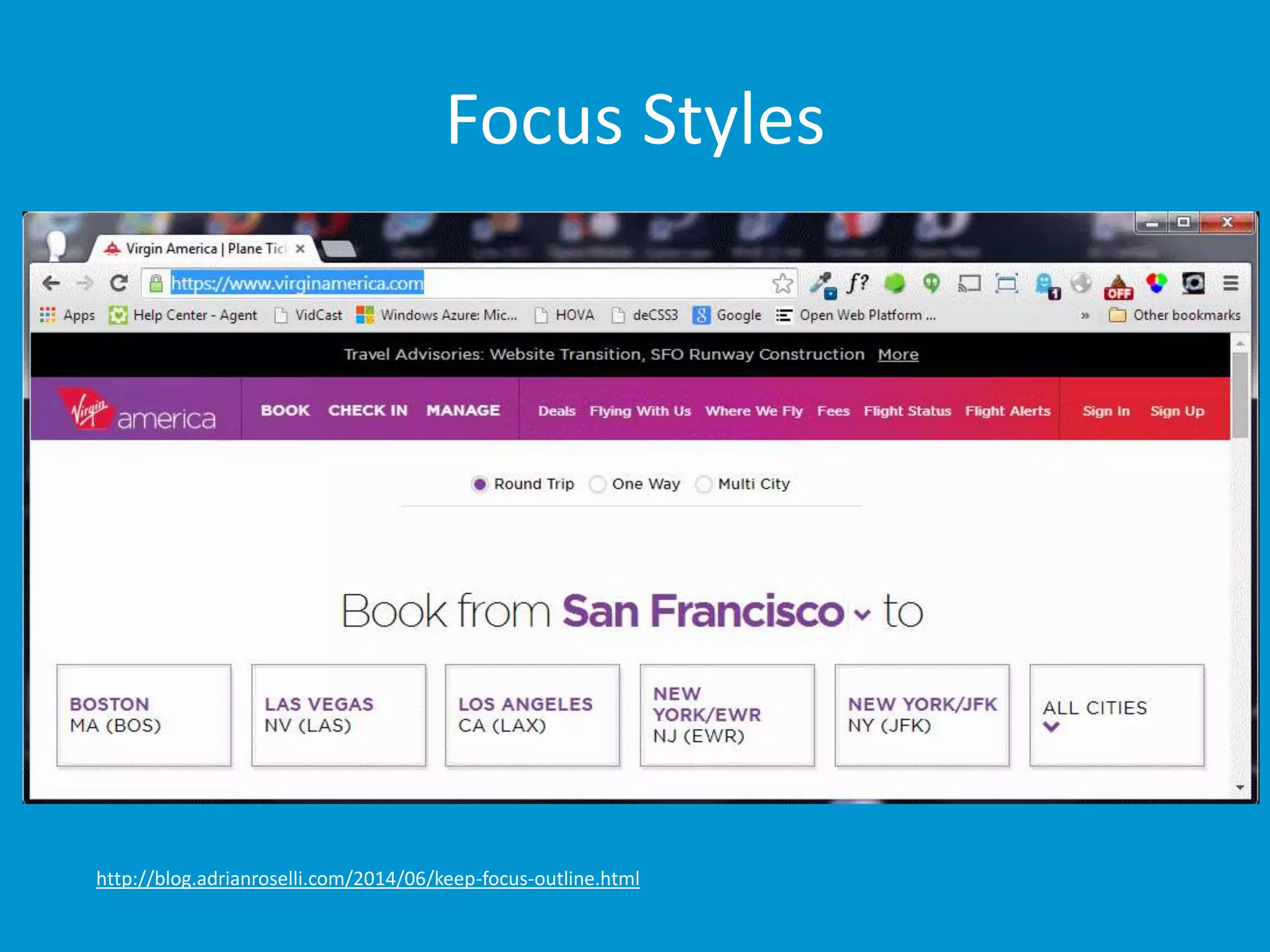
Task: Open the VidCast bookmark
Action: [x=308, y=315]
